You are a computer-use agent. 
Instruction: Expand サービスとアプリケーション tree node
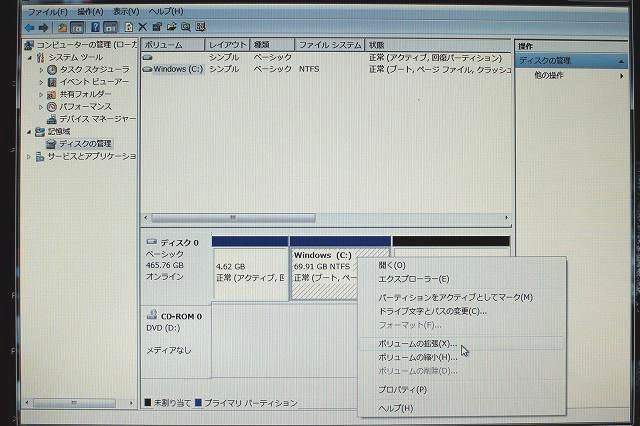[x=28, y=156]
